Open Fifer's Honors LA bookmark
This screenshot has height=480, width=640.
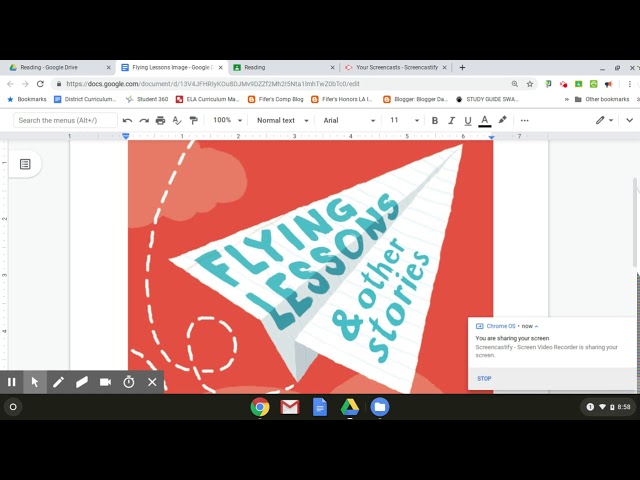[x=342, y=99]
